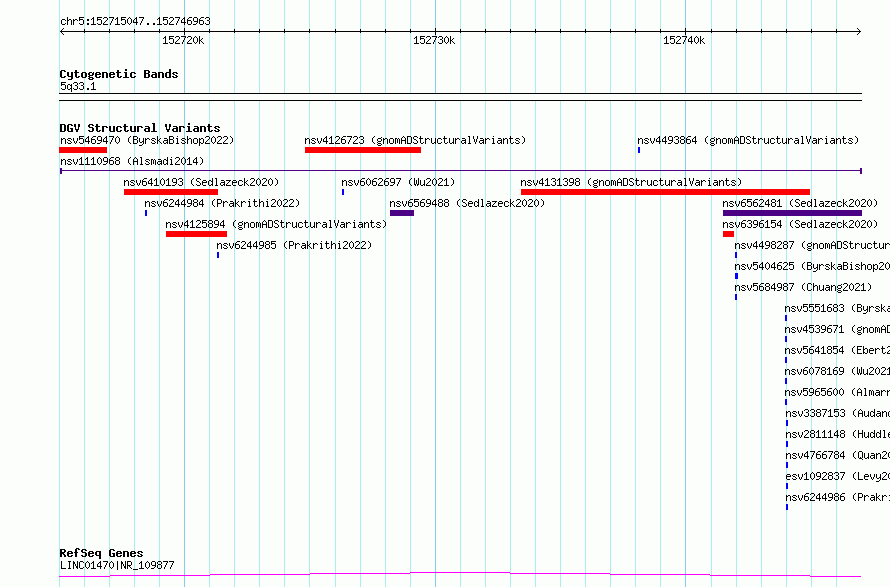Open nsv6062697 (Wu2021) label

398,182
